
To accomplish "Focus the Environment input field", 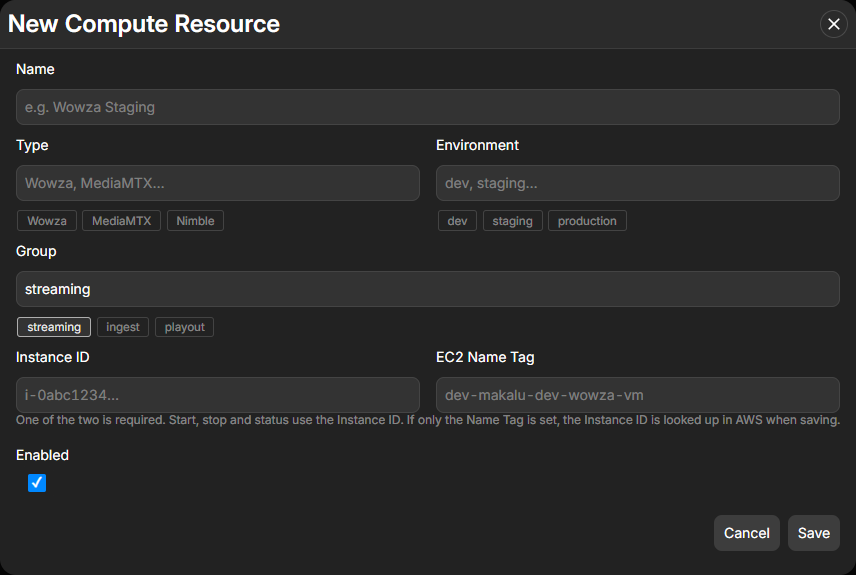I will coord(638,183).
